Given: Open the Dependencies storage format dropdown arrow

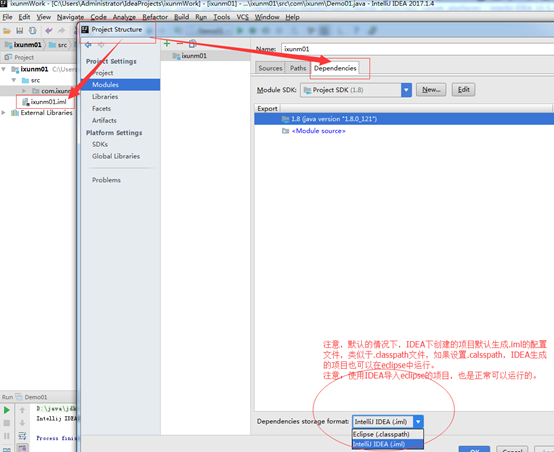Looking at the screenshot, I should coord(418,422).
